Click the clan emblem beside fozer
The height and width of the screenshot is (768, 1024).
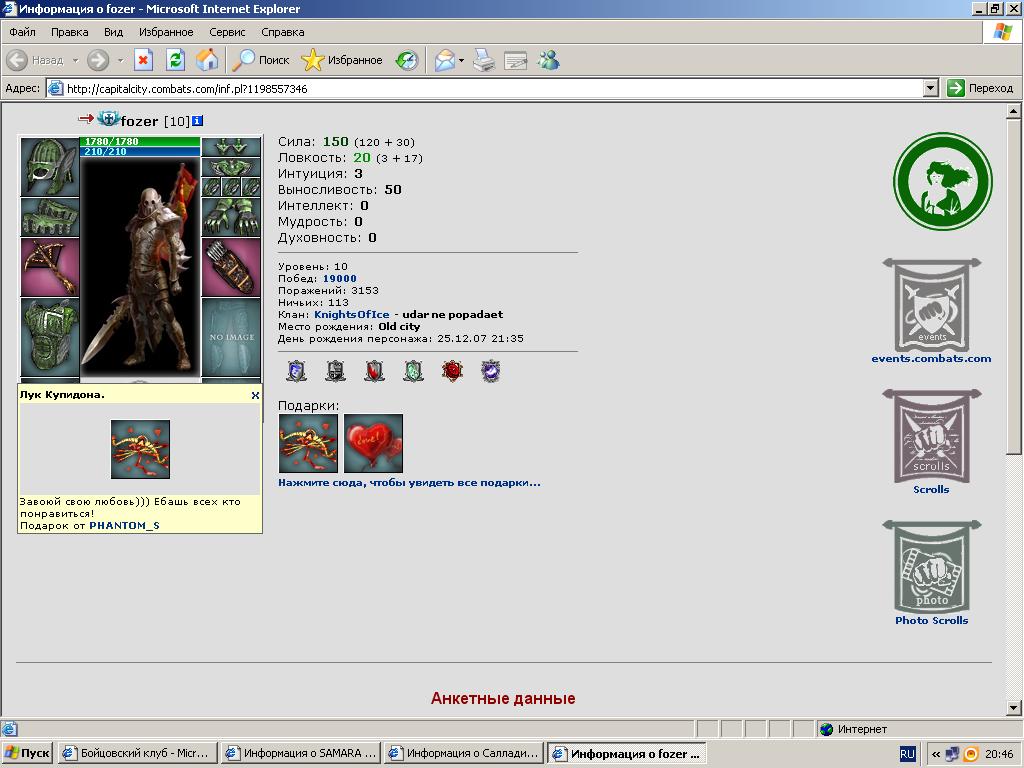[x=108, y=119]
